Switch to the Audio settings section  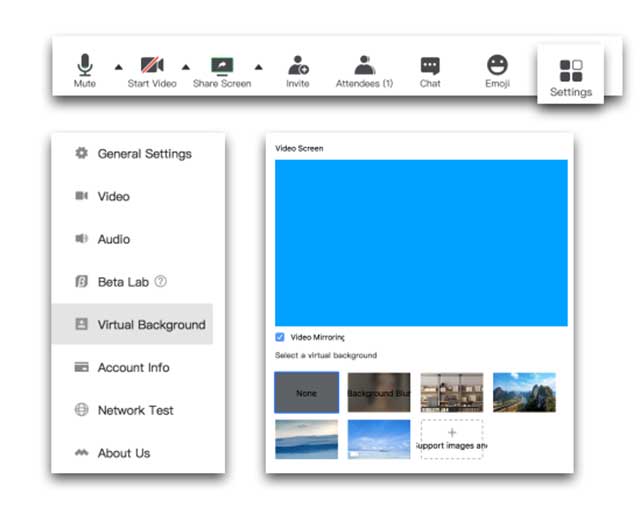point(113,239)
